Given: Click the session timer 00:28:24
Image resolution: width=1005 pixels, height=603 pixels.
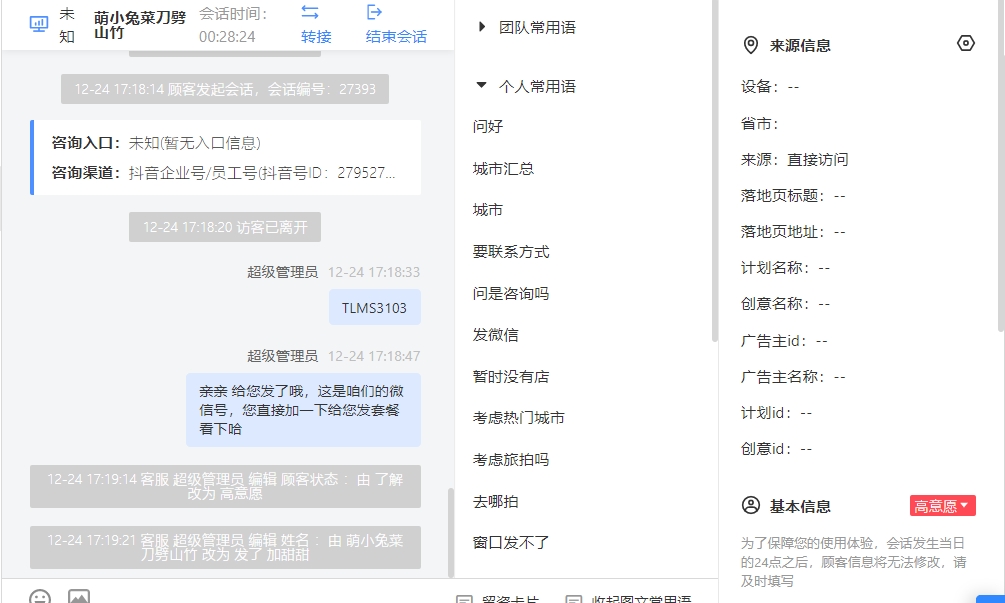Looking at the screenshot, I should (x=227, y=37).
